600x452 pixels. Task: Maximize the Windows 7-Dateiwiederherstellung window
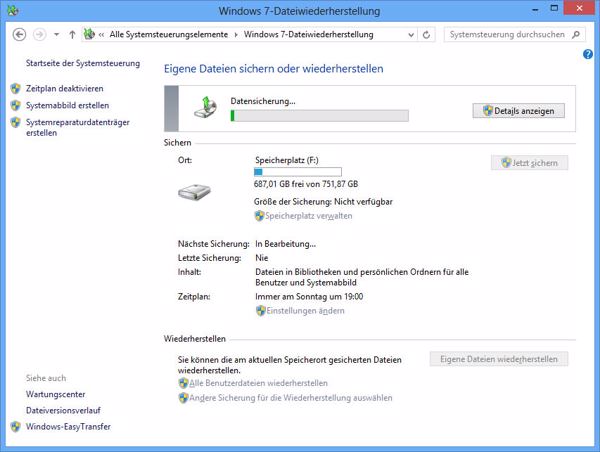tap(554, 8)
